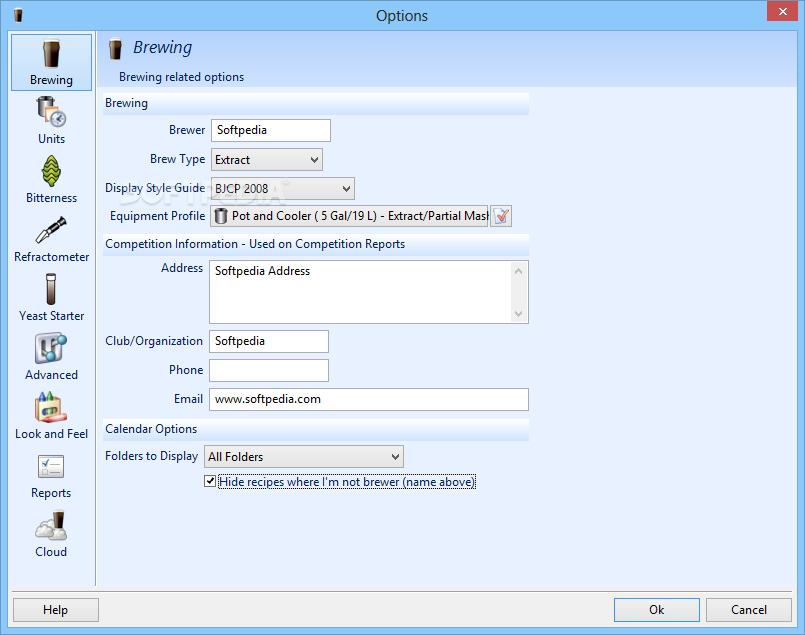Click the Address box scroll down arrow
Image resolution: width=805 pixels, height=635 pixels.
[x=519, y=313]
